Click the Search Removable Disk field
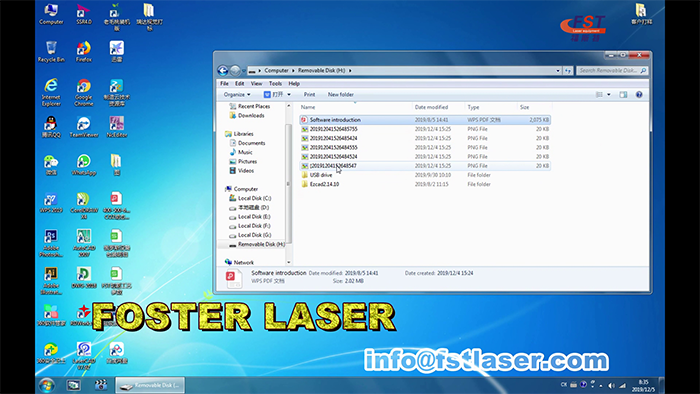This screenshot has height=394, width=700. click(612, 71)
